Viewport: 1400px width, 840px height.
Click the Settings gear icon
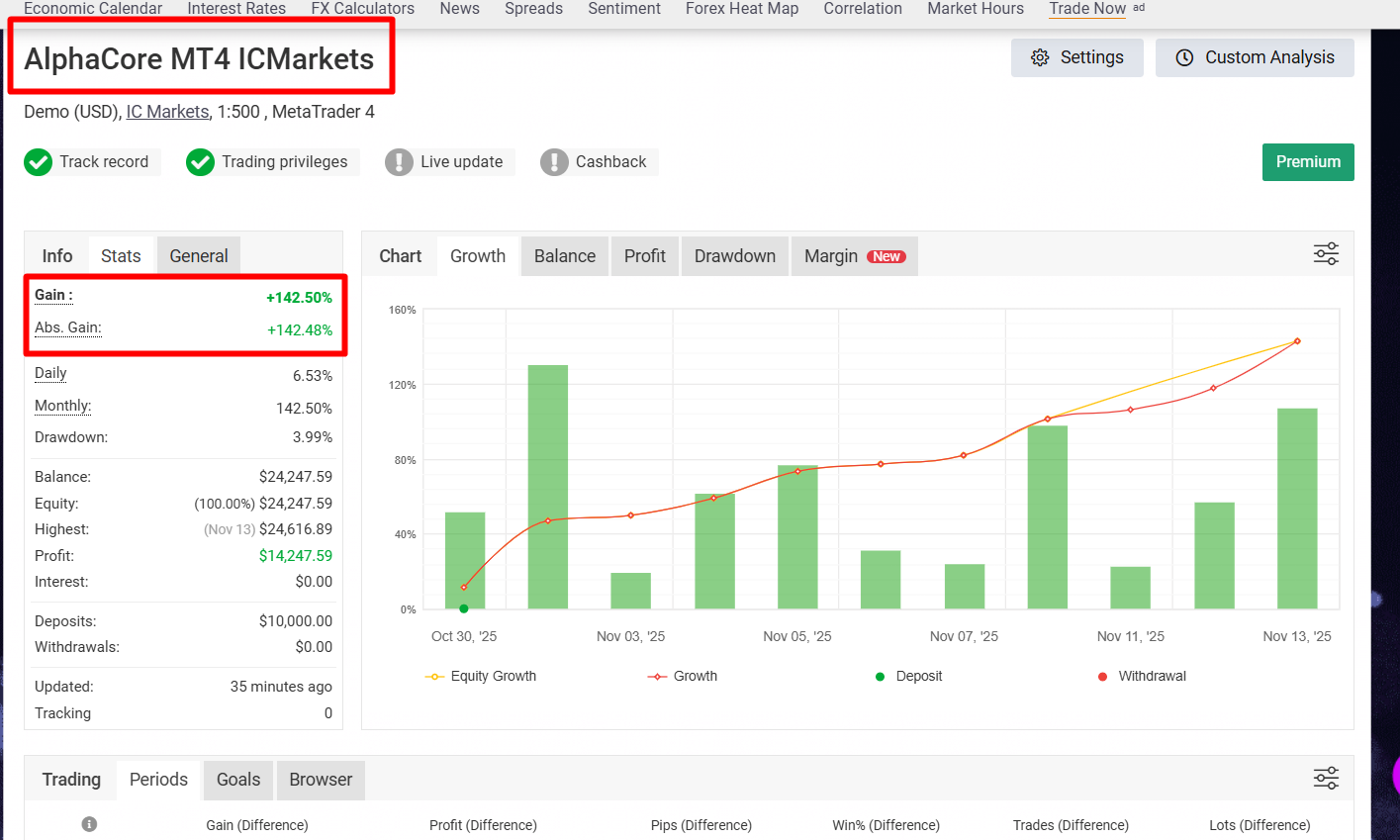click(x=1040, y=57)
